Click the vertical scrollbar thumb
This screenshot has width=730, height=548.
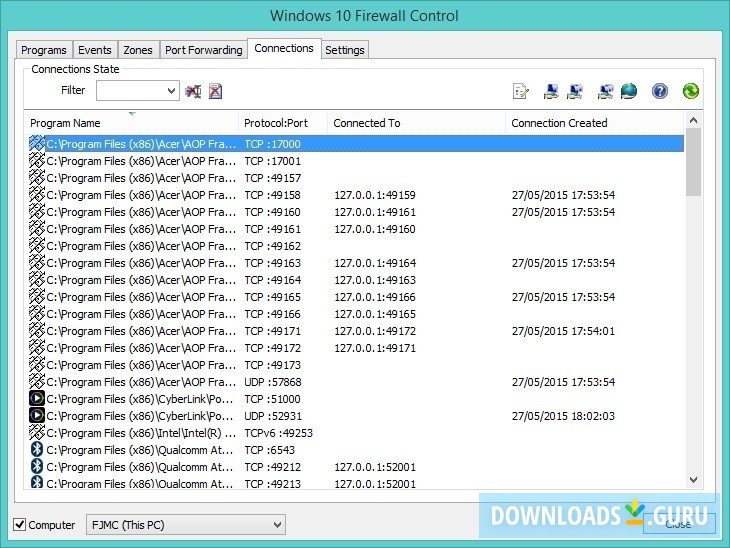(693, 162)
